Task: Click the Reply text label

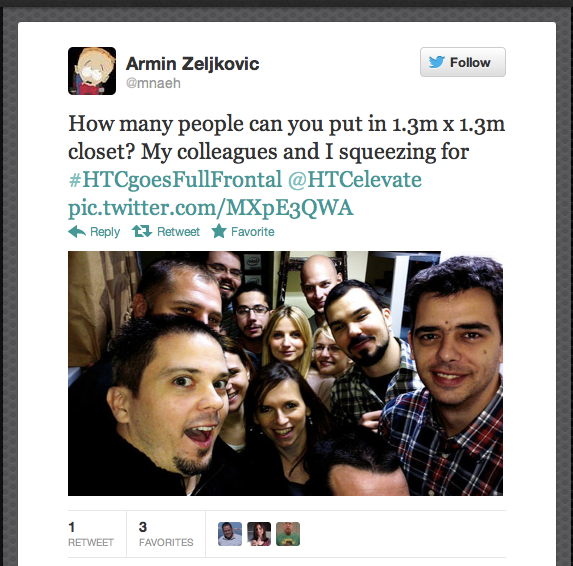Action: (105, 232)
